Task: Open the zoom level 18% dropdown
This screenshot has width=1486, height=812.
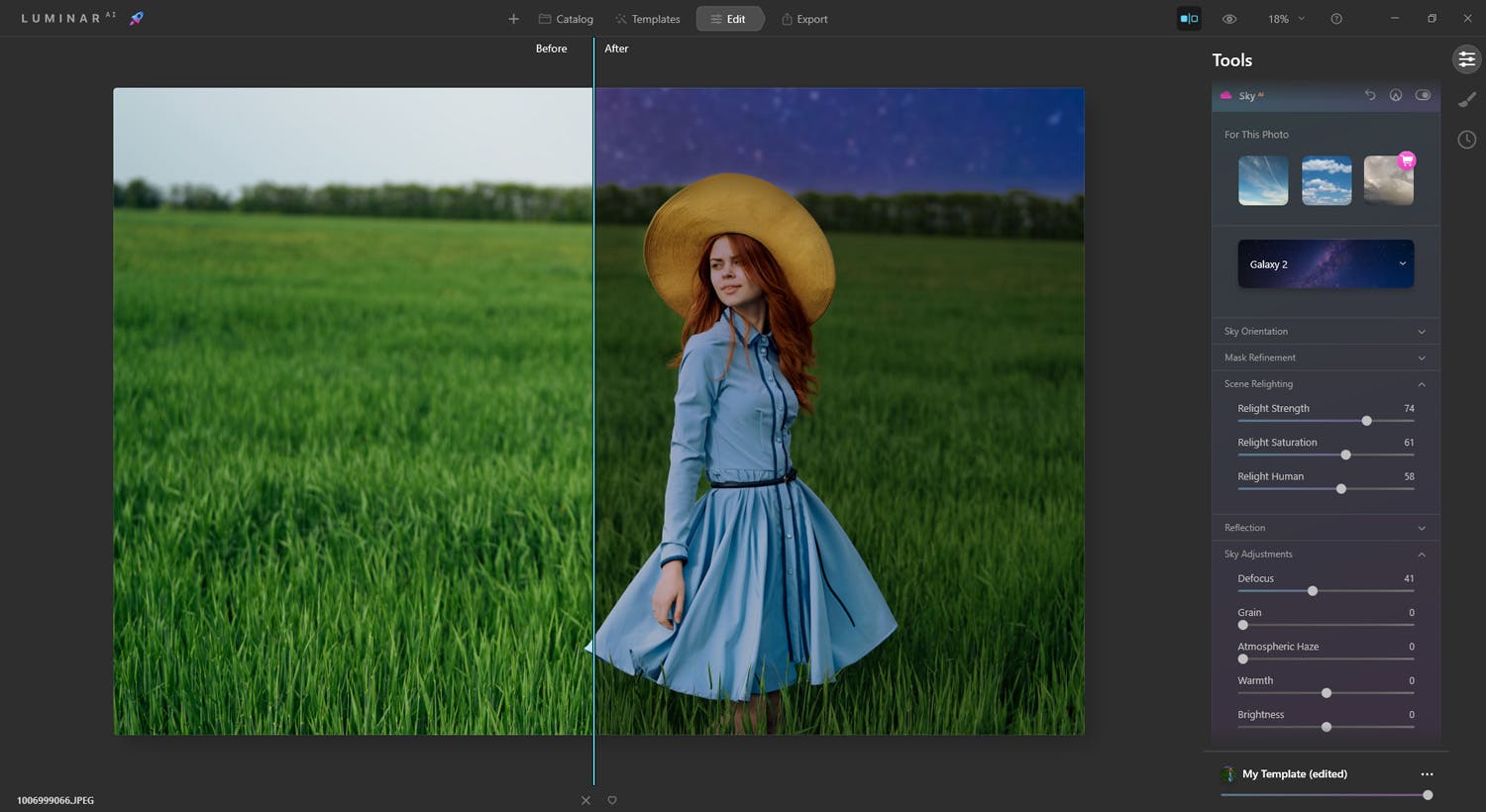Action: click(1286, 19)
